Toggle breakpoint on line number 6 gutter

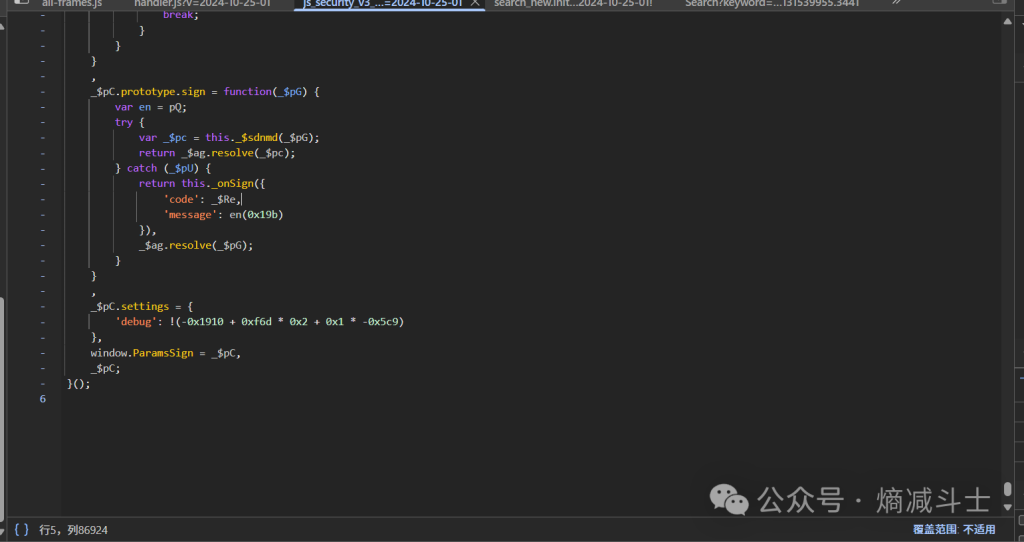(x=42, y=399)
